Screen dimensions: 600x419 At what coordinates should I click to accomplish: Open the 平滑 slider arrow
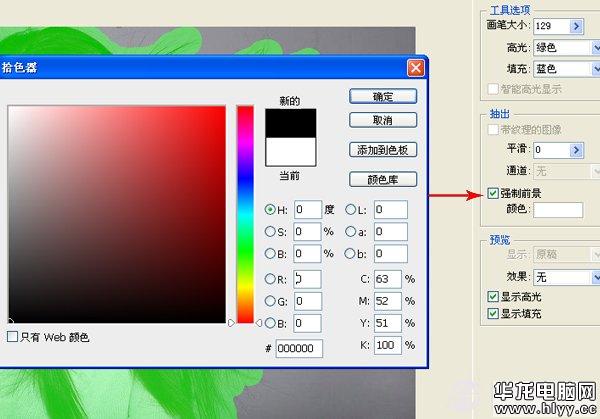click(576, 150)
